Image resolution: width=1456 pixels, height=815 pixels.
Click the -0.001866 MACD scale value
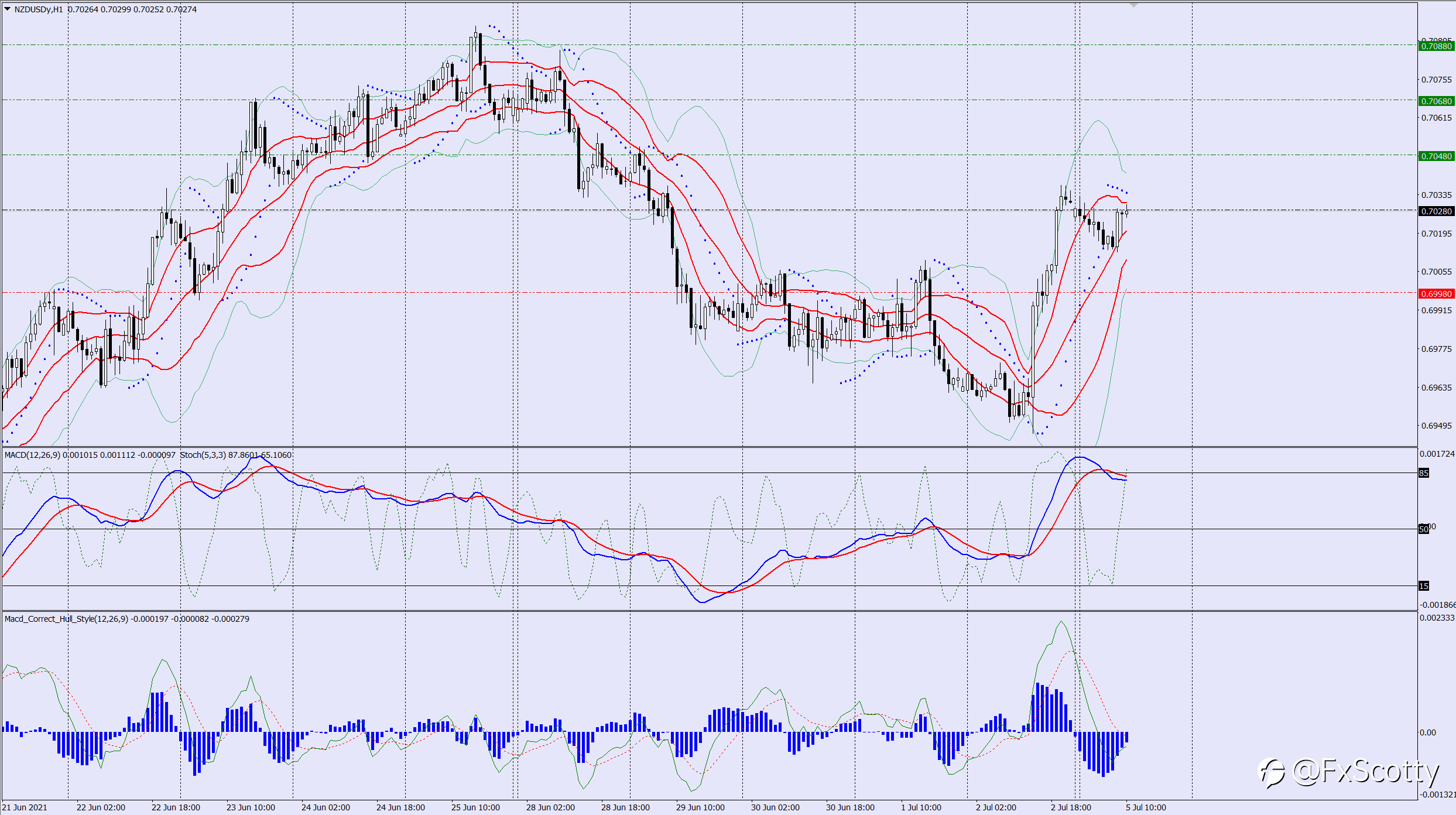[1437, 605]
